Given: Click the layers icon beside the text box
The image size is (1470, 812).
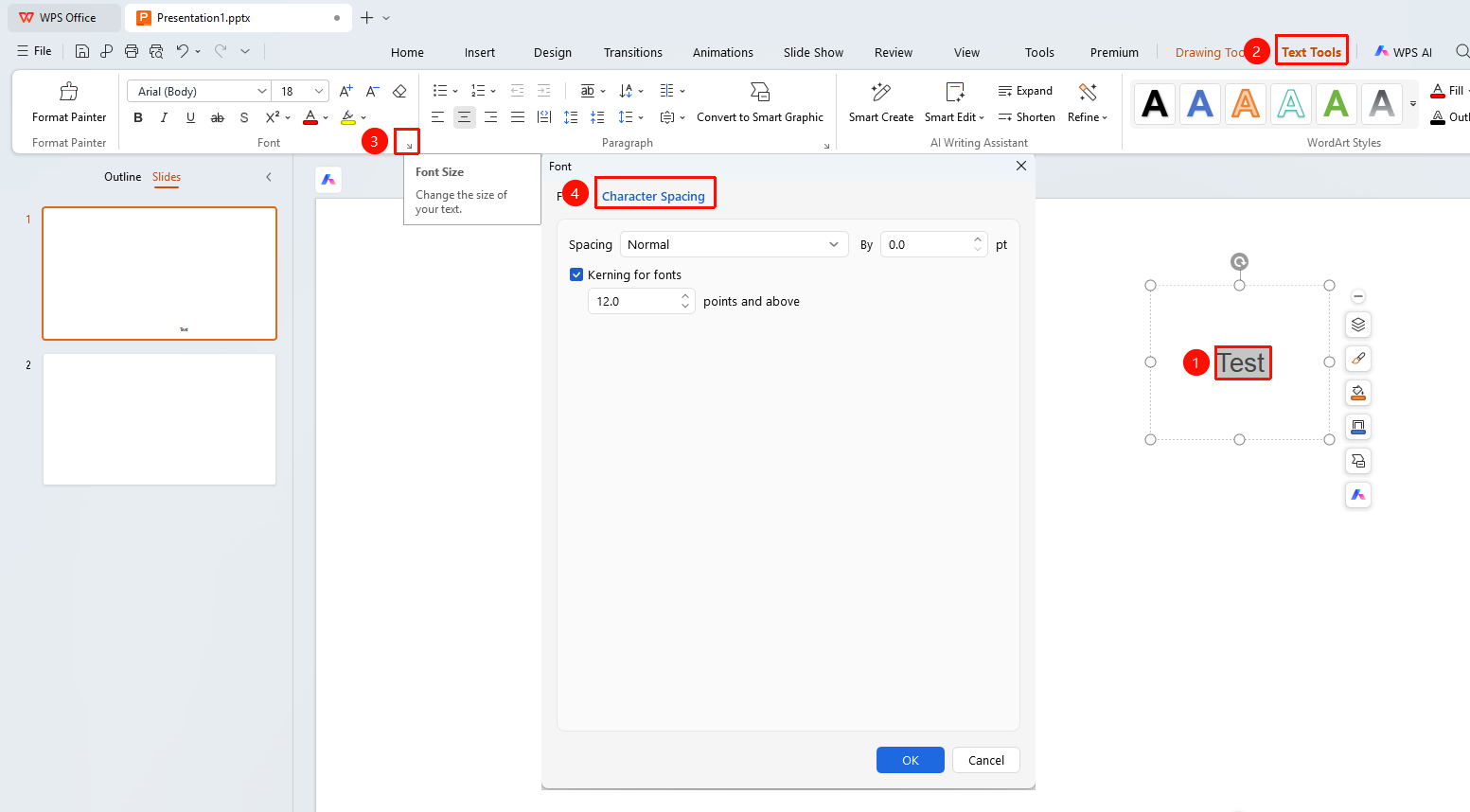Looking at the screenshot, I should click(1358, 325).
